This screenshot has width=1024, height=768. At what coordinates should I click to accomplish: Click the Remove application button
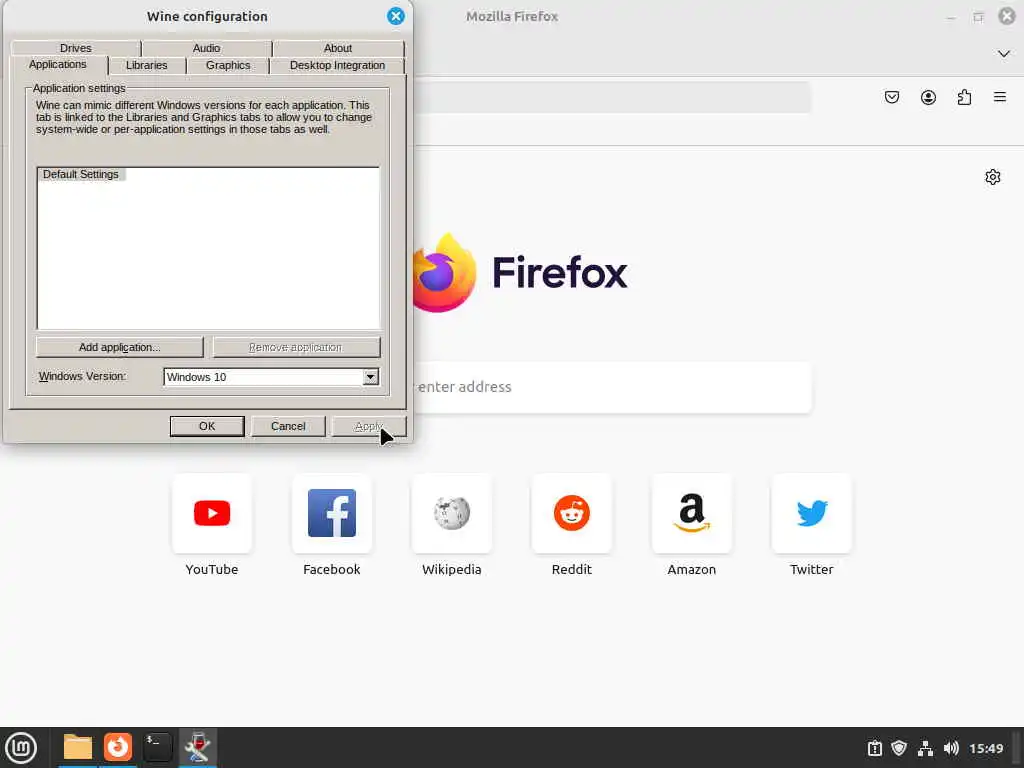click(296, 347)
